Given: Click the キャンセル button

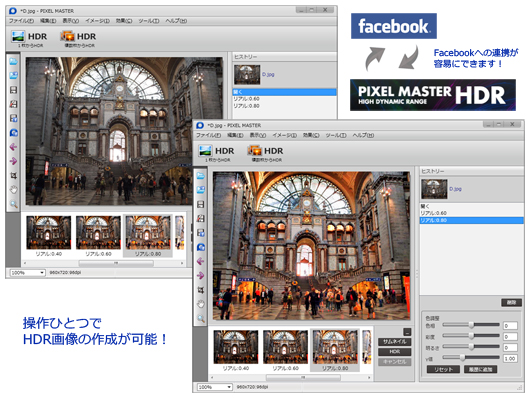Looking at the screenshot, I should pyautogui.click(x=394, y=362).
